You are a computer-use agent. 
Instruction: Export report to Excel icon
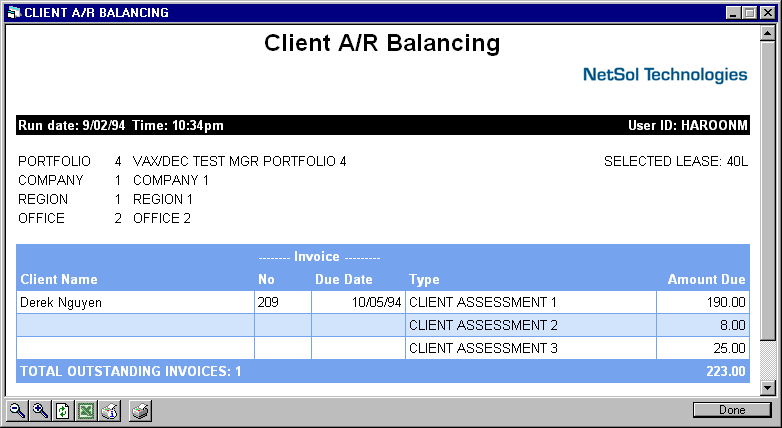click(86, 411)
